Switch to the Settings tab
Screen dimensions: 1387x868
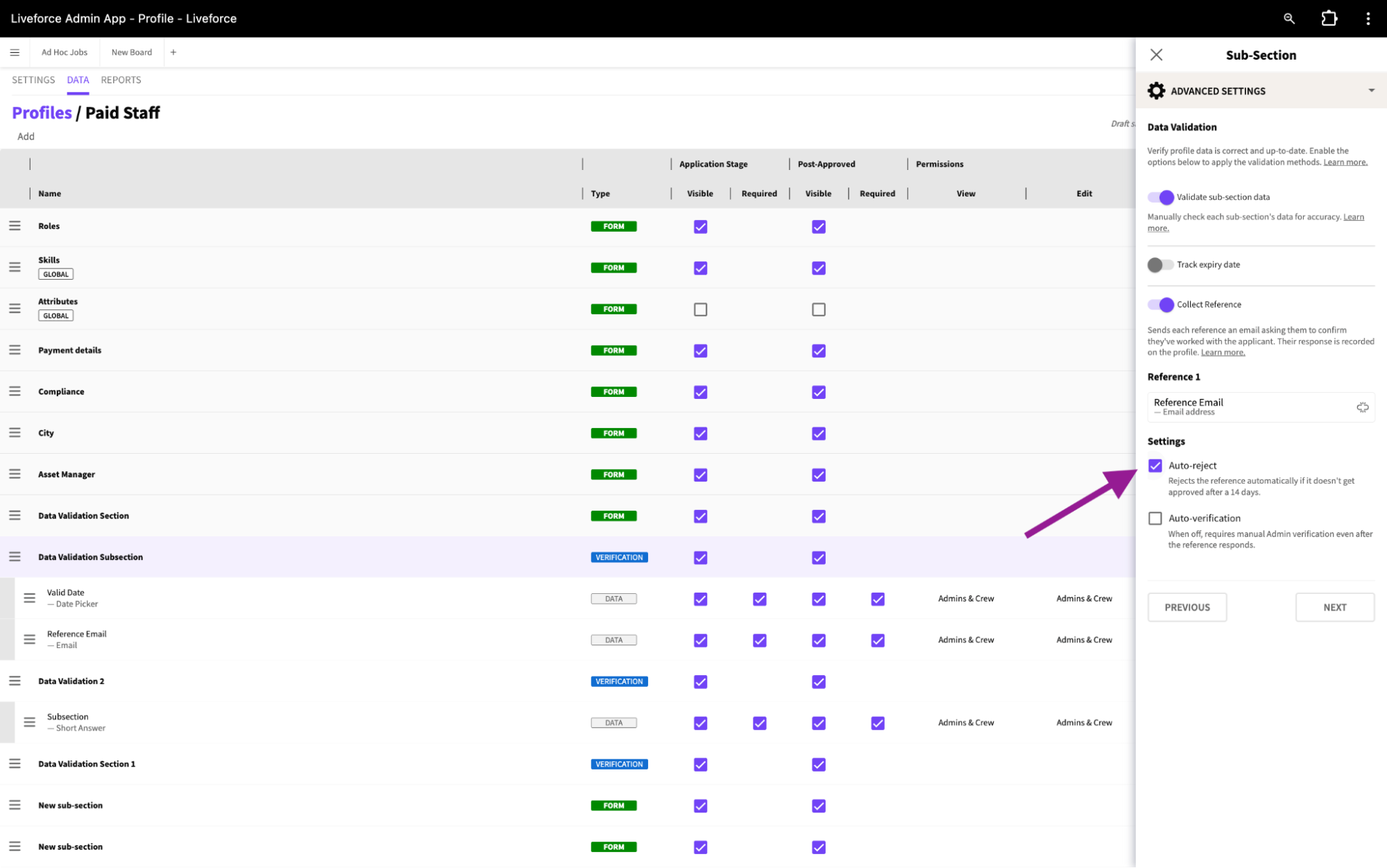click(x=33, y=80)
